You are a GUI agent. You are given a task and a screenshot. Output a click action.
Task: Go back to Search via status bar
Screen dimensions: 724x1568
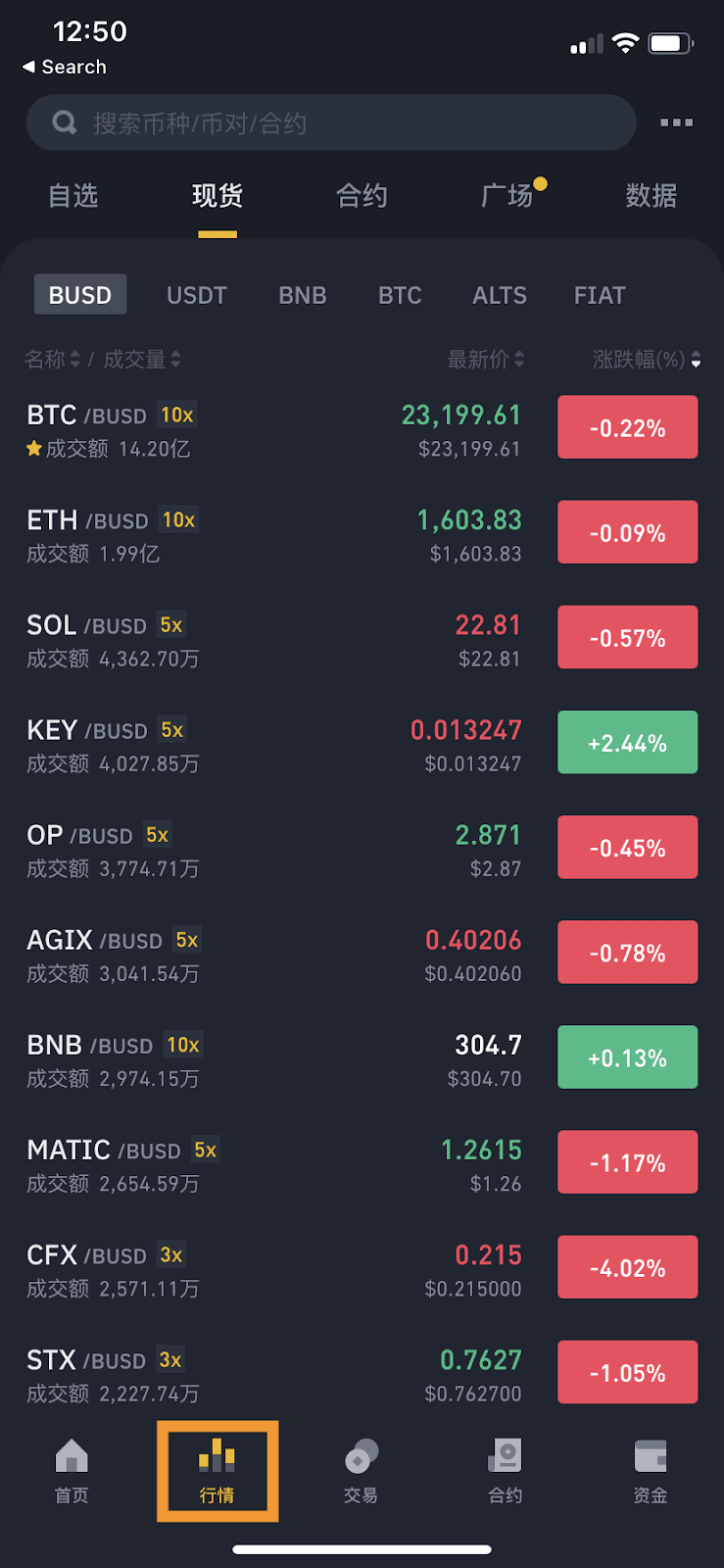(65, 67)
